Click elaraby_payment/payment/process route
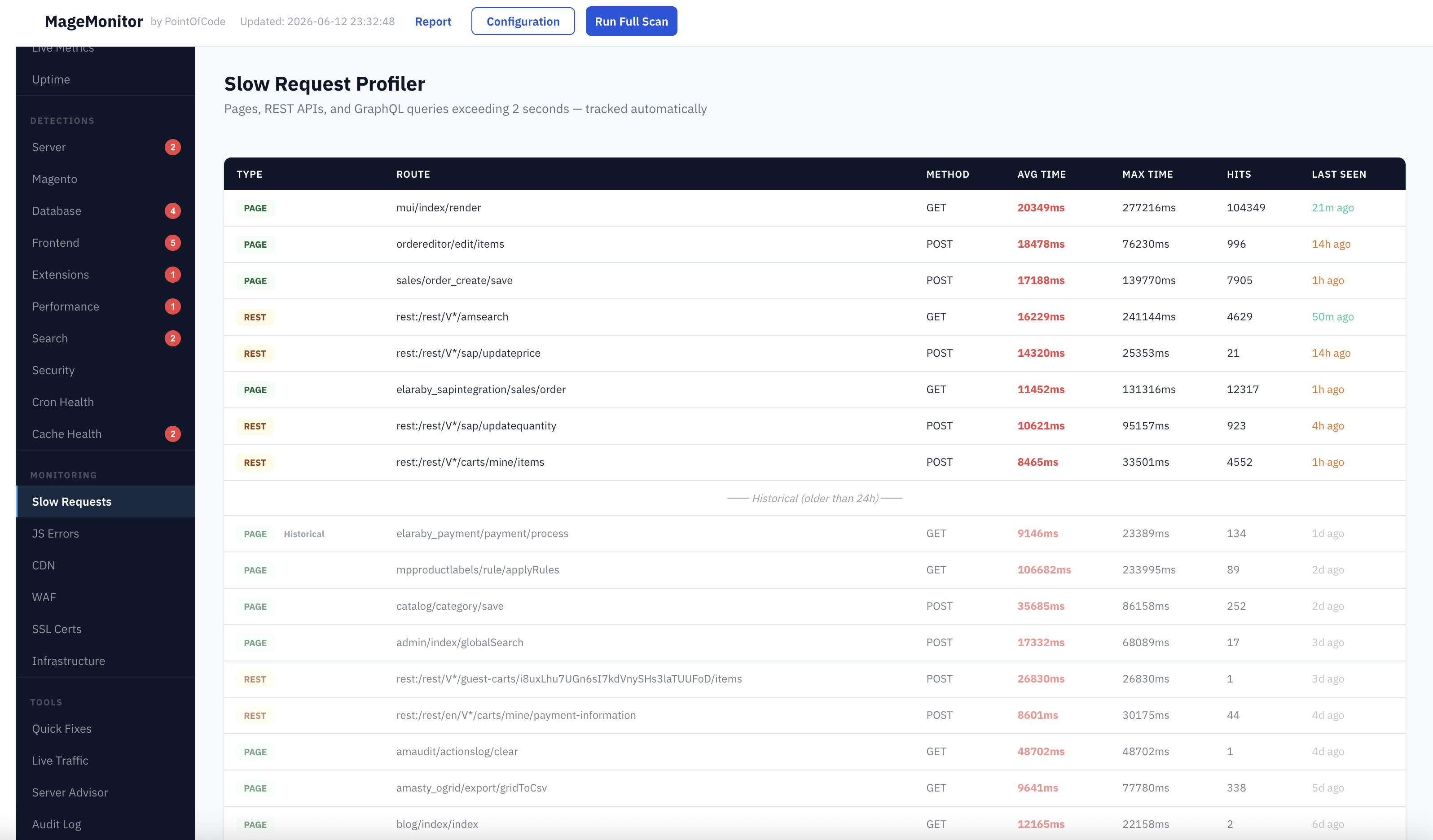Image resolution: width=1433 pixels, height=840 pixels. click(482, 533)
